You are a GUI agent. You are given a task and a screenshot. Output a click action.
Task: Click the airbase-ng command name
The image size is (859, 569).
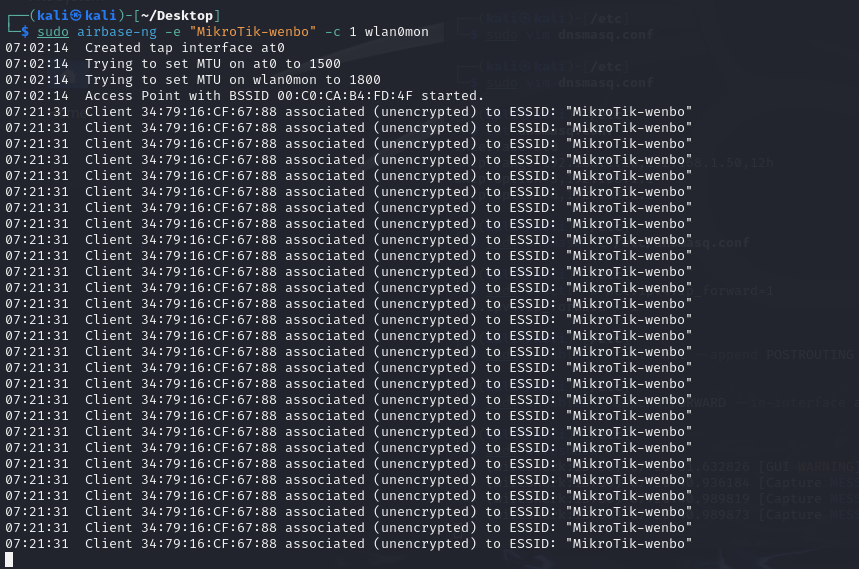click(x=116, y=32)
